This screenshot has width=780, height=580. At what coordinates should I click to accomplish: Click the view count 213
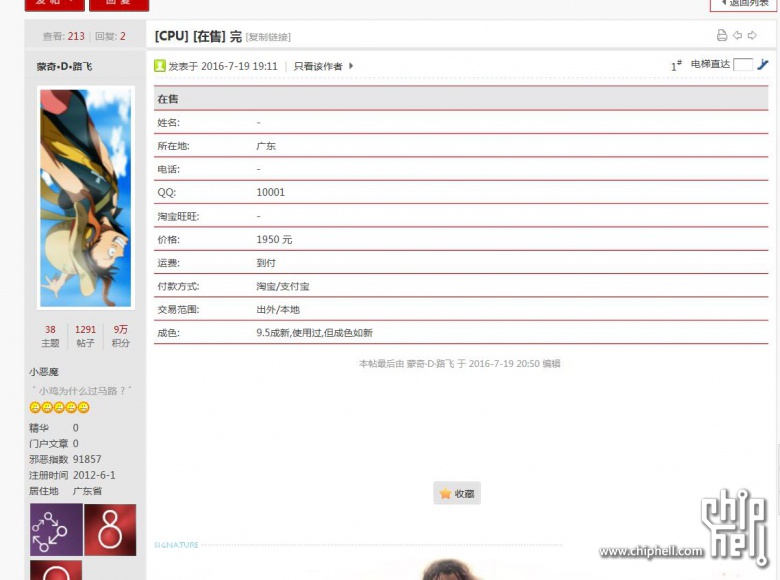[x=76, y=36]
